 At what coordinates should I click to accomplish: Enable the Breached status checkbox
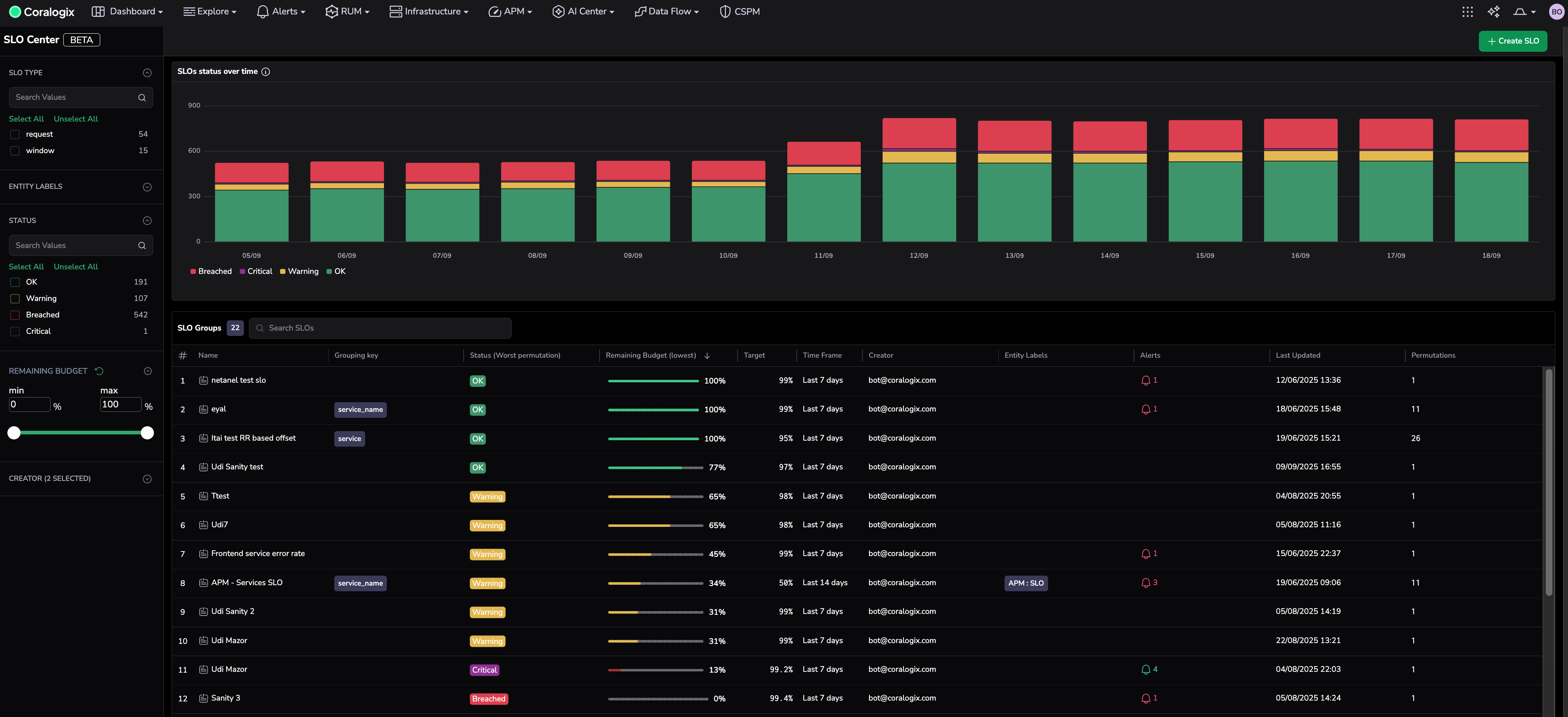click(15, 315)
